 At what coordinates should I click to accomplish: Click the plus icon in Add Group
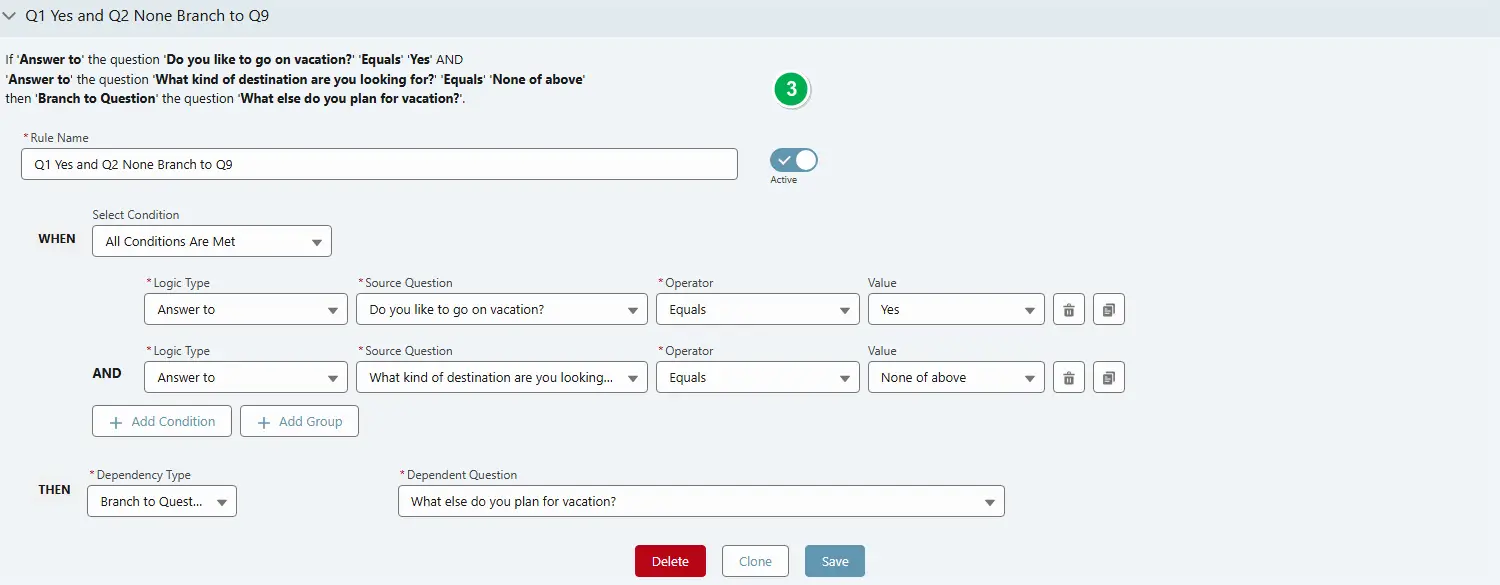[266, 421]
